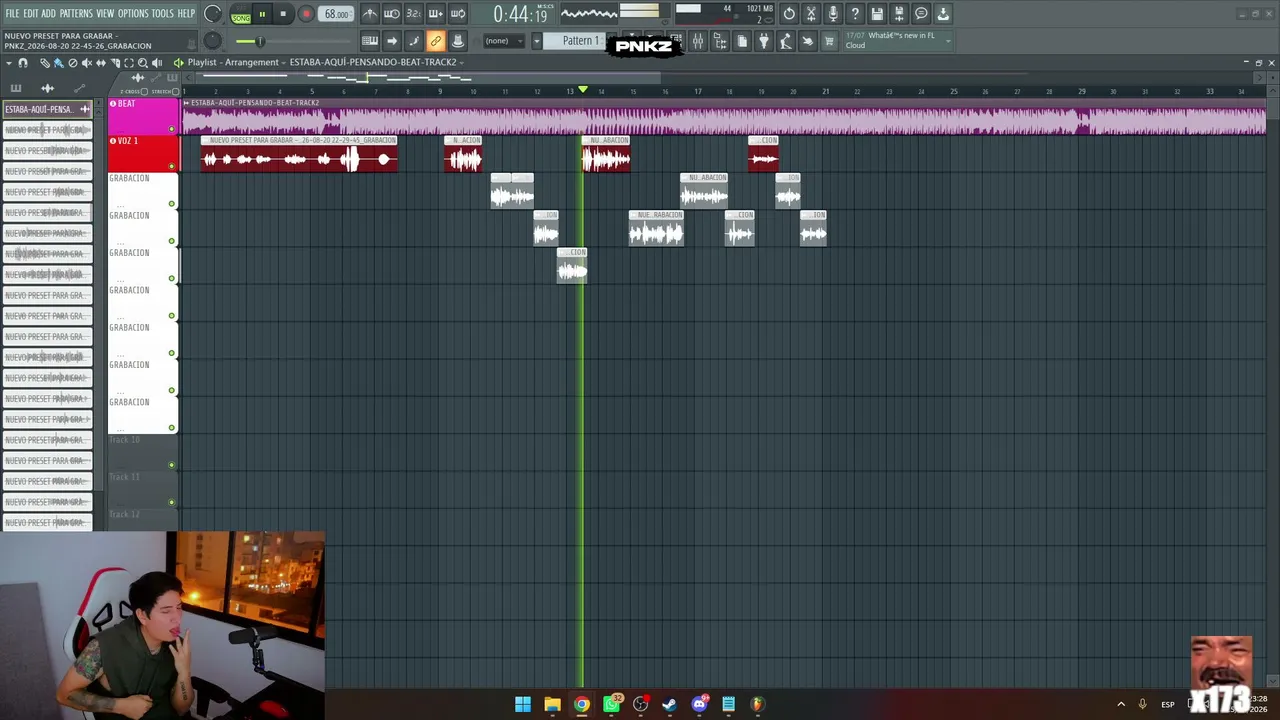Save project with the floppy disk icon
The height and width of the screenshot is (720, 1280).
[877, 14]
